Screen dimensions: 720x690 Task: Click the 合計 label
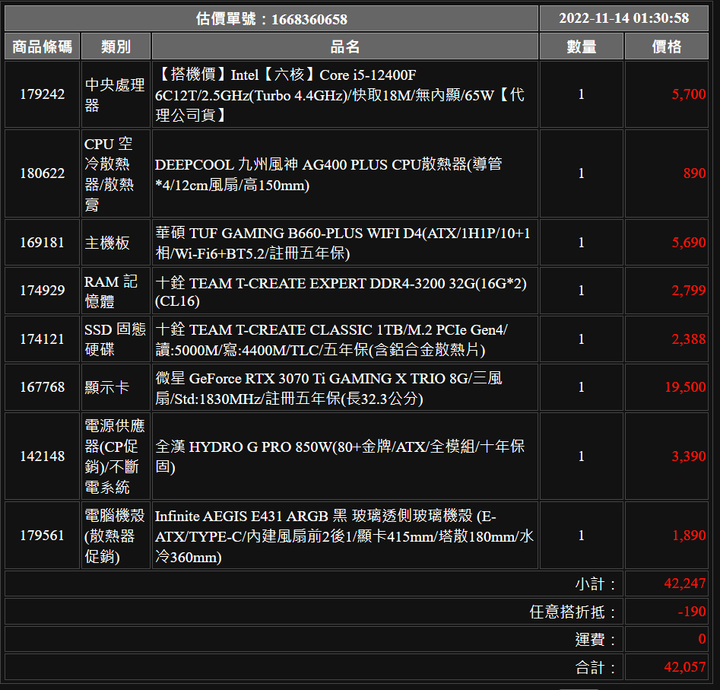pyautogui.click(x=595, y=668)
